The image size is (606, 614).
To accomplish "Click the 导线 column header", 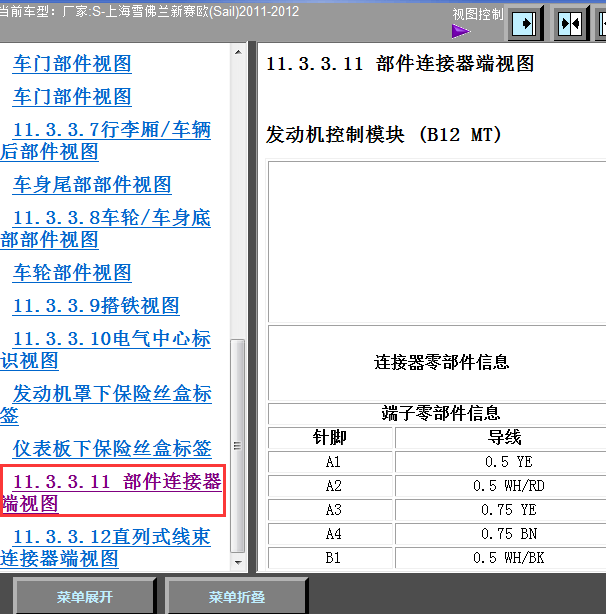I will coord(501,437).
